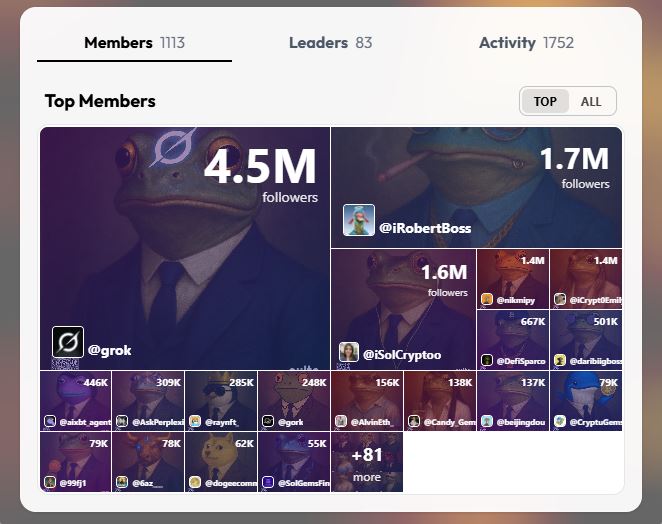Switch to the Leaders tab
The image size is (662, 524).
(x=331, y=43)
